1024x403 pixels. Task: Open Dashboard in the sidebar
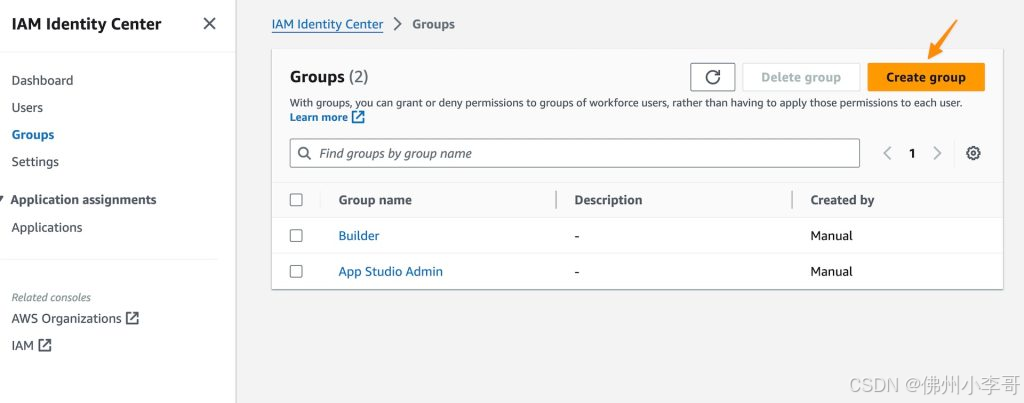(x=42, y=80)
